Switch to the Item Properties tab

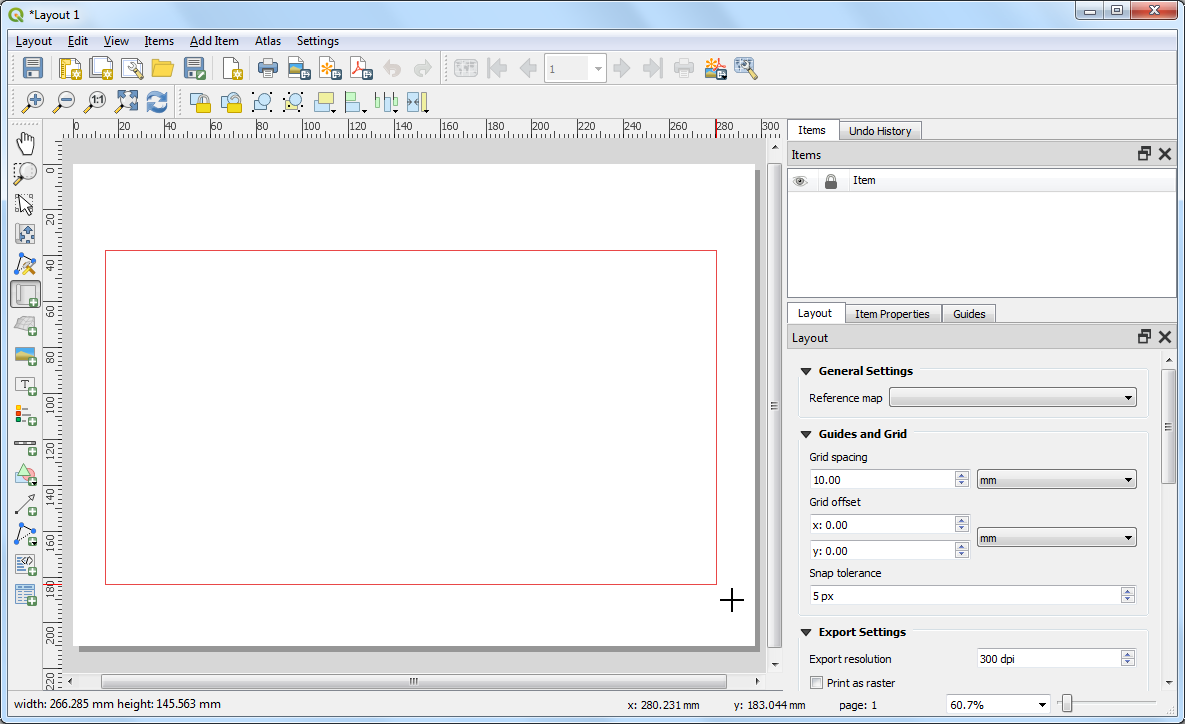tap(892, 314)
